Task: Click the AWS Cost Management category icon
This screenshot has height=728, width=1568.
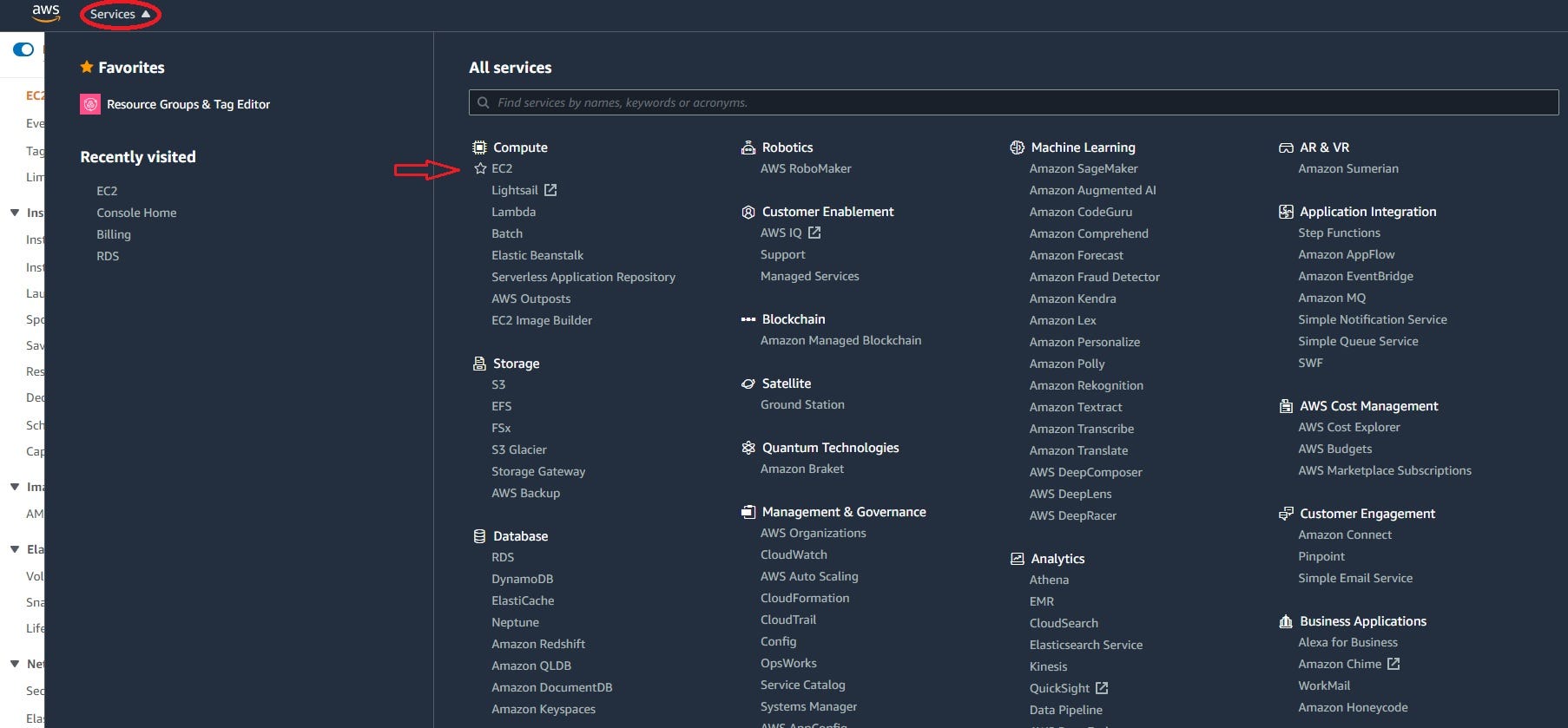Action: tap(1286, 406)
